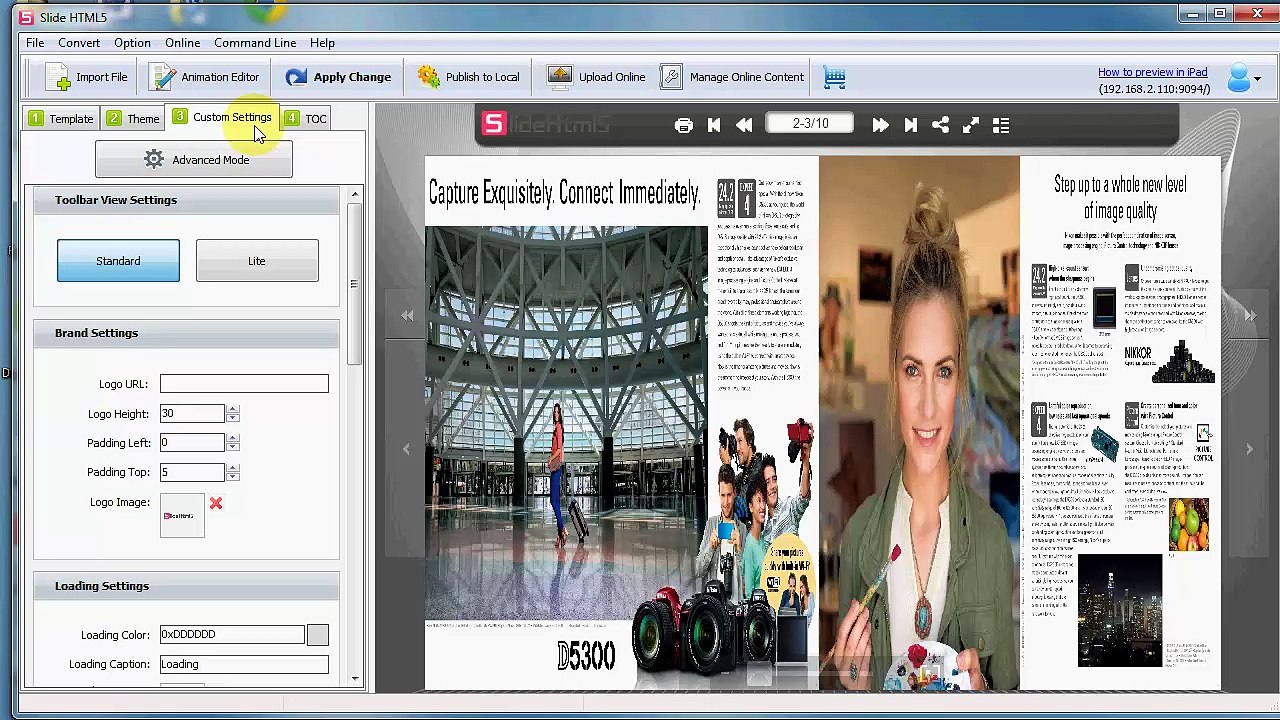Switch to the Template tab
This screenshot has height=720, width=1280.
(x=61, y=118)
